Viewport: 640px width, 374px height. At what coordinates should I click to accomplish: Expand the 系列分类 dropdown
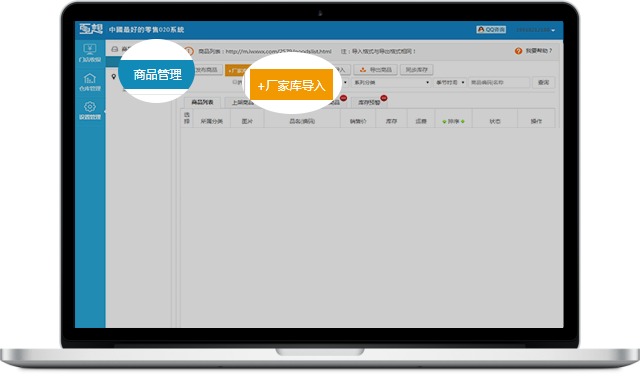(391, 82)
